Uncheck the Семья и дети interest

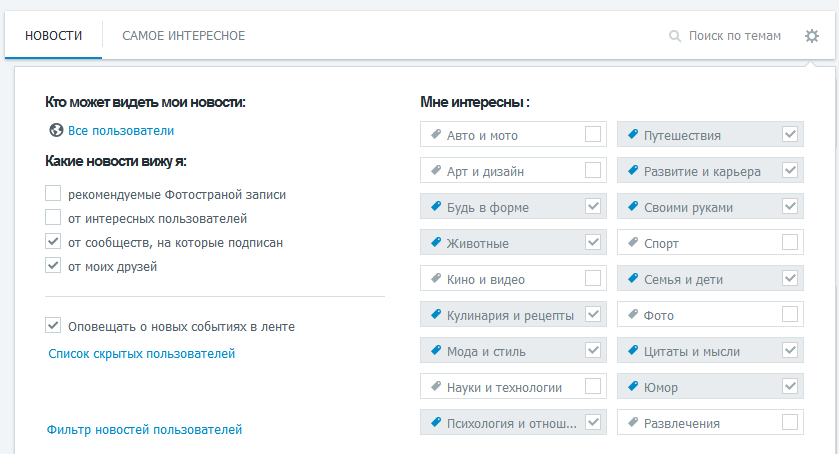pos(790,278)
